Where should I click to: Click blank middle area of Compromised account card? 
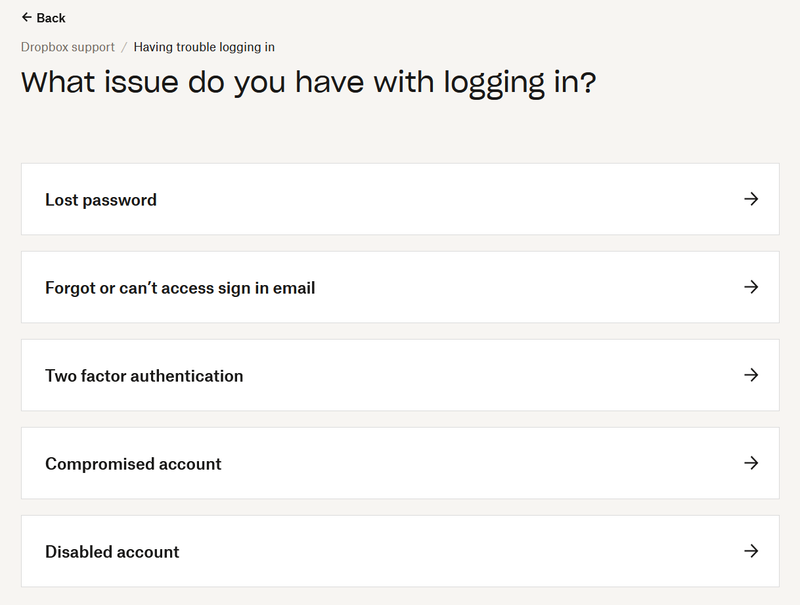470,464
